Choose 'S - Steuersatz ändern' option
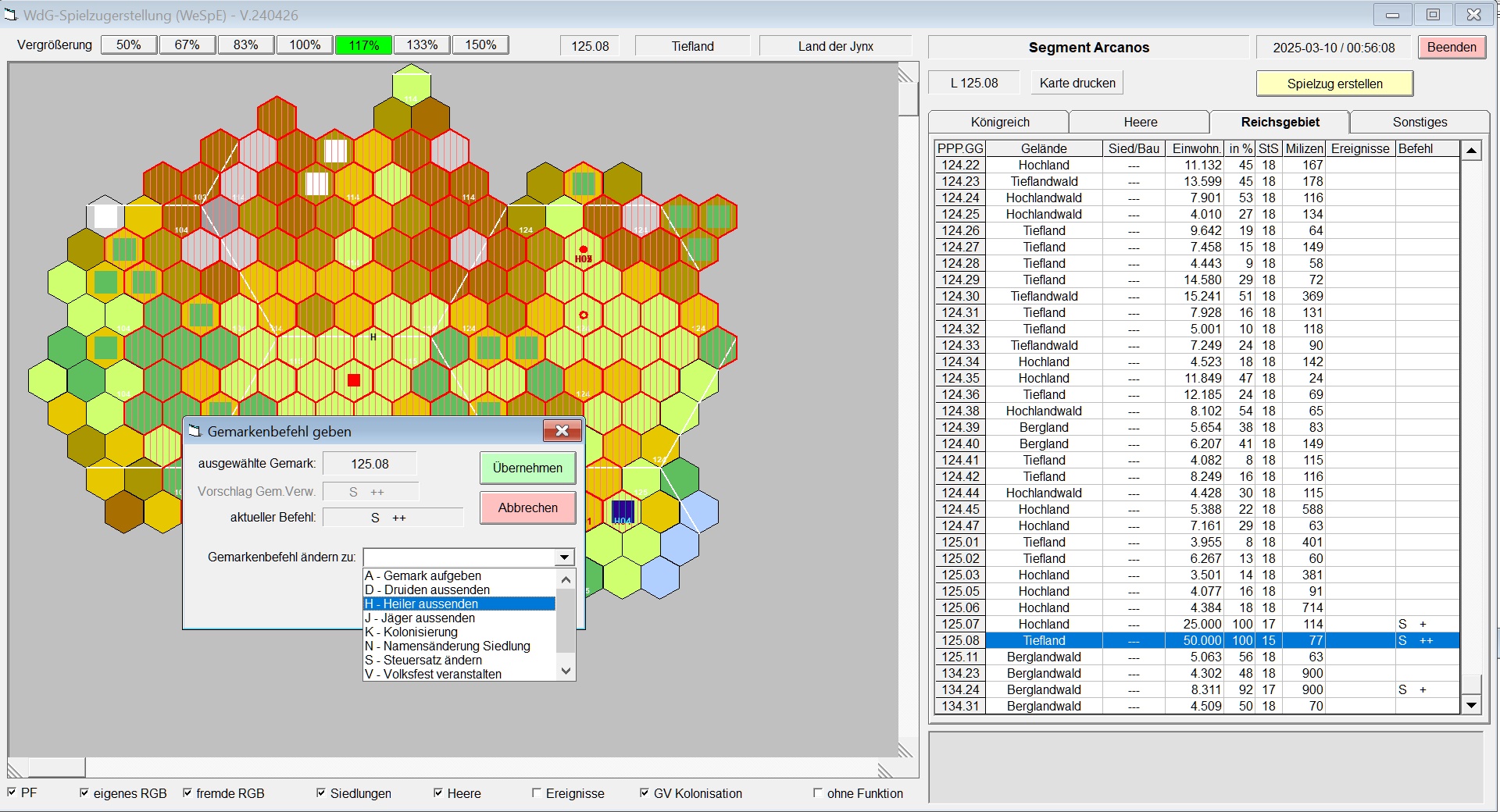The width and height of the screenshot is (1500, 812). pyautogui.click(x=459, y=660)
